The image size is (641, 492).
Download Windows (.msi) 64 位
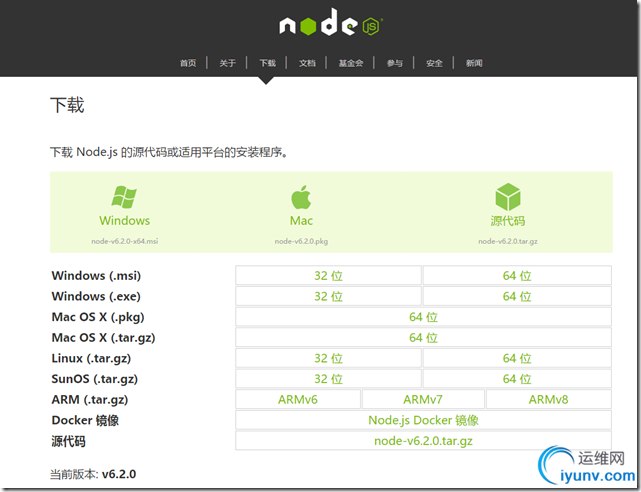pos(517,275)
